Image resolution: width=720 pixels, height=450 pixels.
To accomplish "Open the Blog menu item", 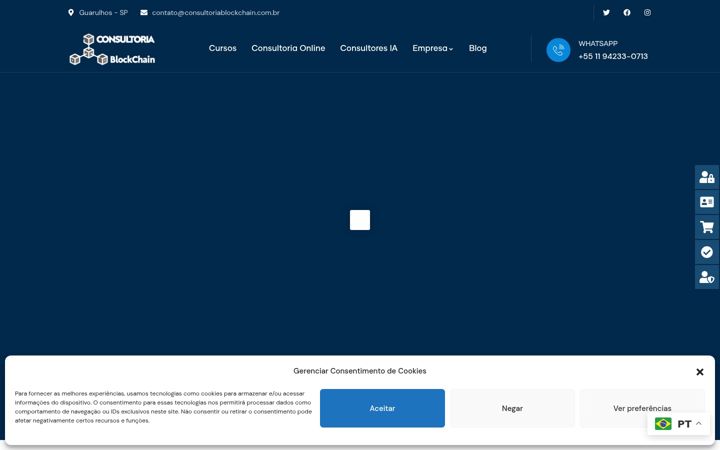I will tap(478, 48).
